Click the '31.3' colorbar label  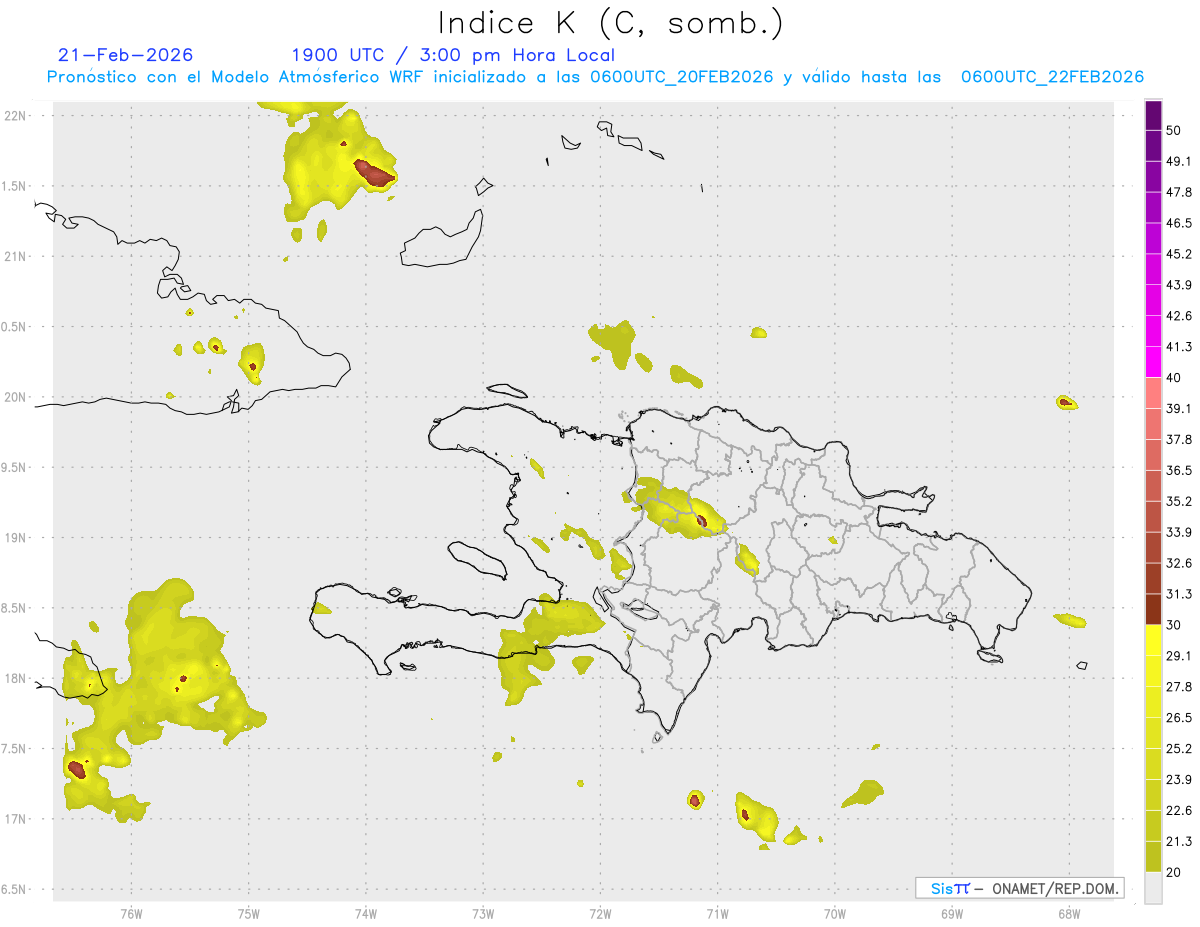1179,594
